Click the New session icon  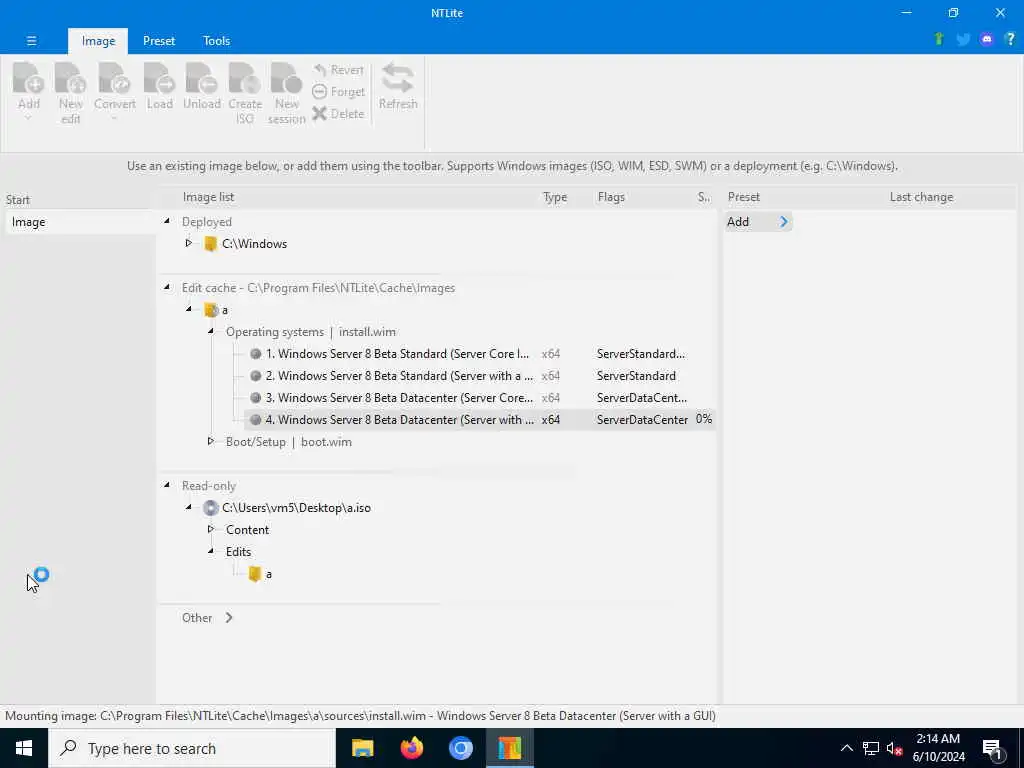tap(286, 78)
